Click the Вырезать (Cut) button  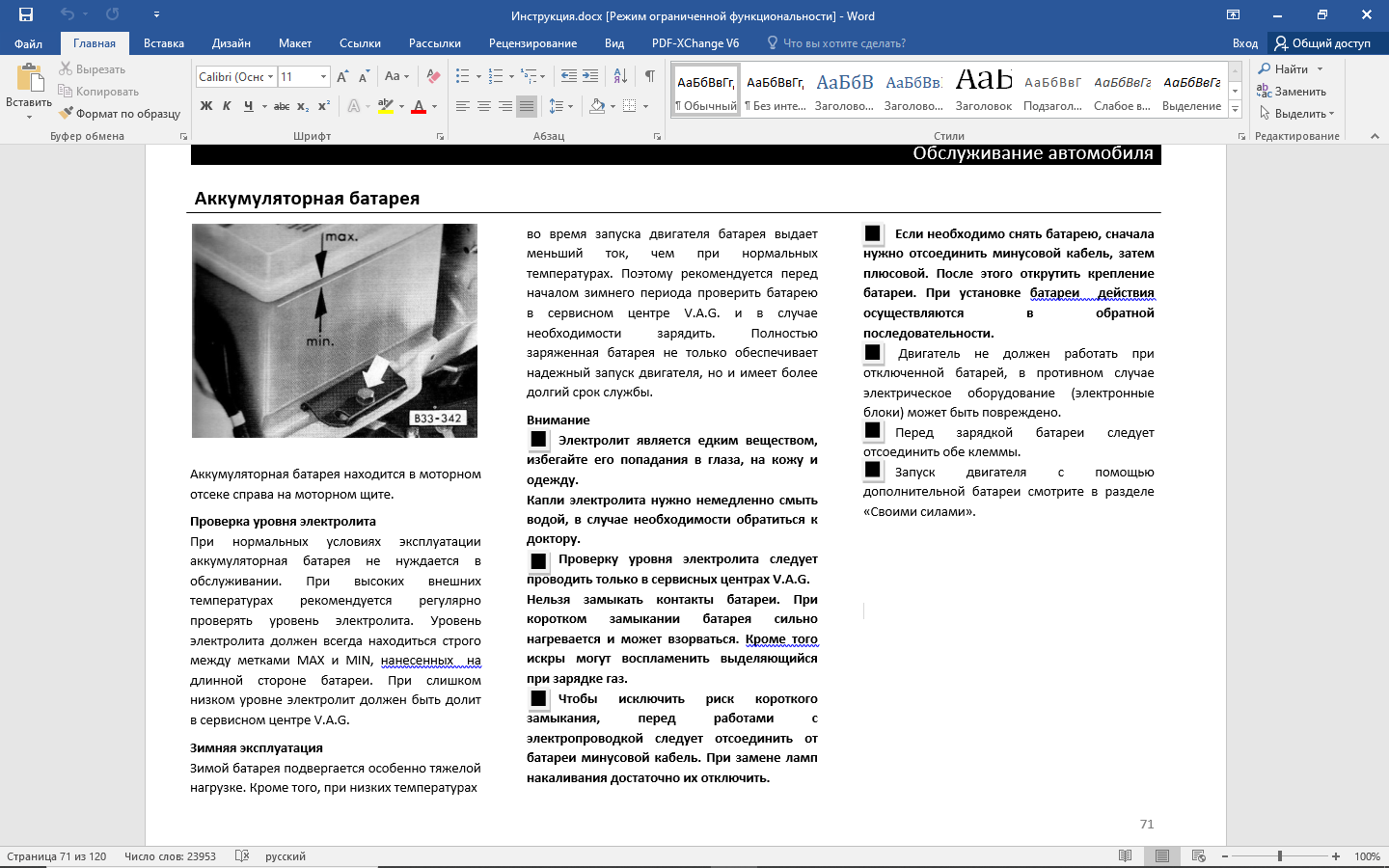point(93,69)
